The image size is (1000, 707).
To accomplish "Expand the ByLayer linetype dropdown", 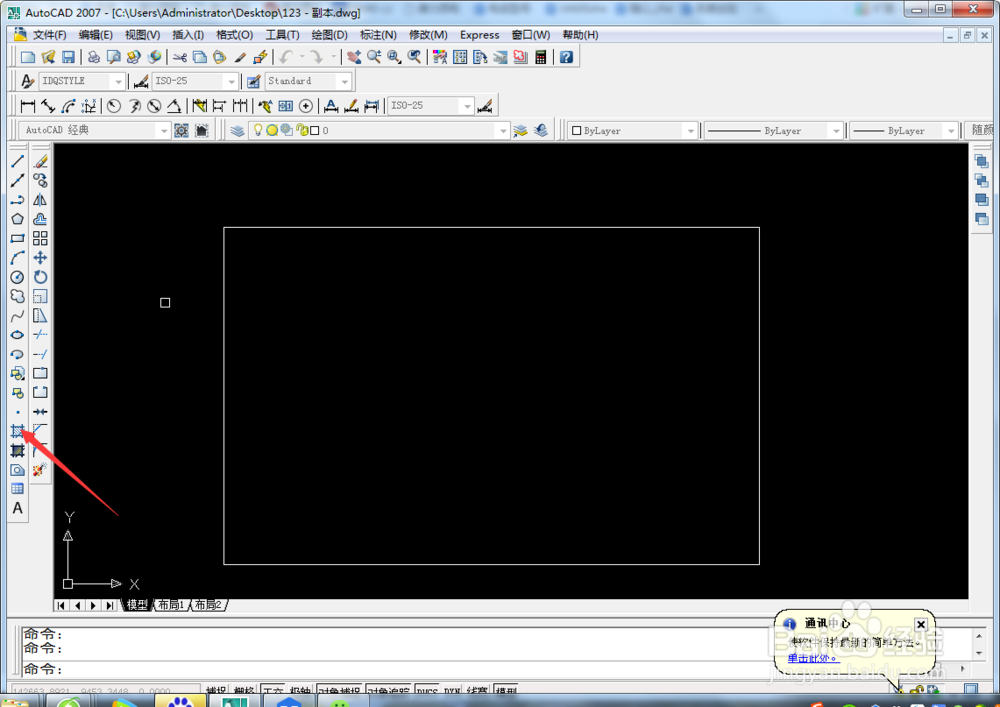I will click(836, 131).
